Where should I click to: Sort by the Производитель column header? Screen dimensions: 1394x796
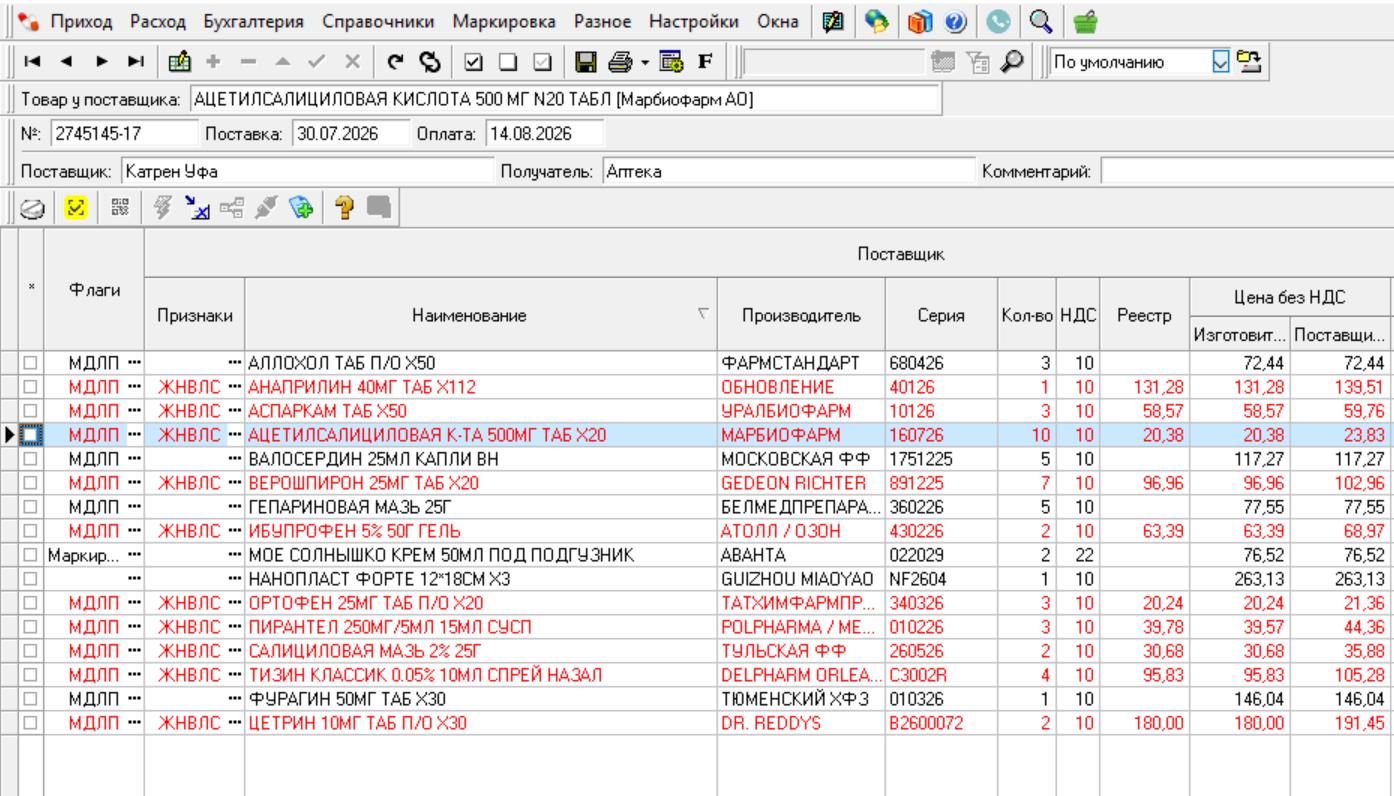pos(801,315)
